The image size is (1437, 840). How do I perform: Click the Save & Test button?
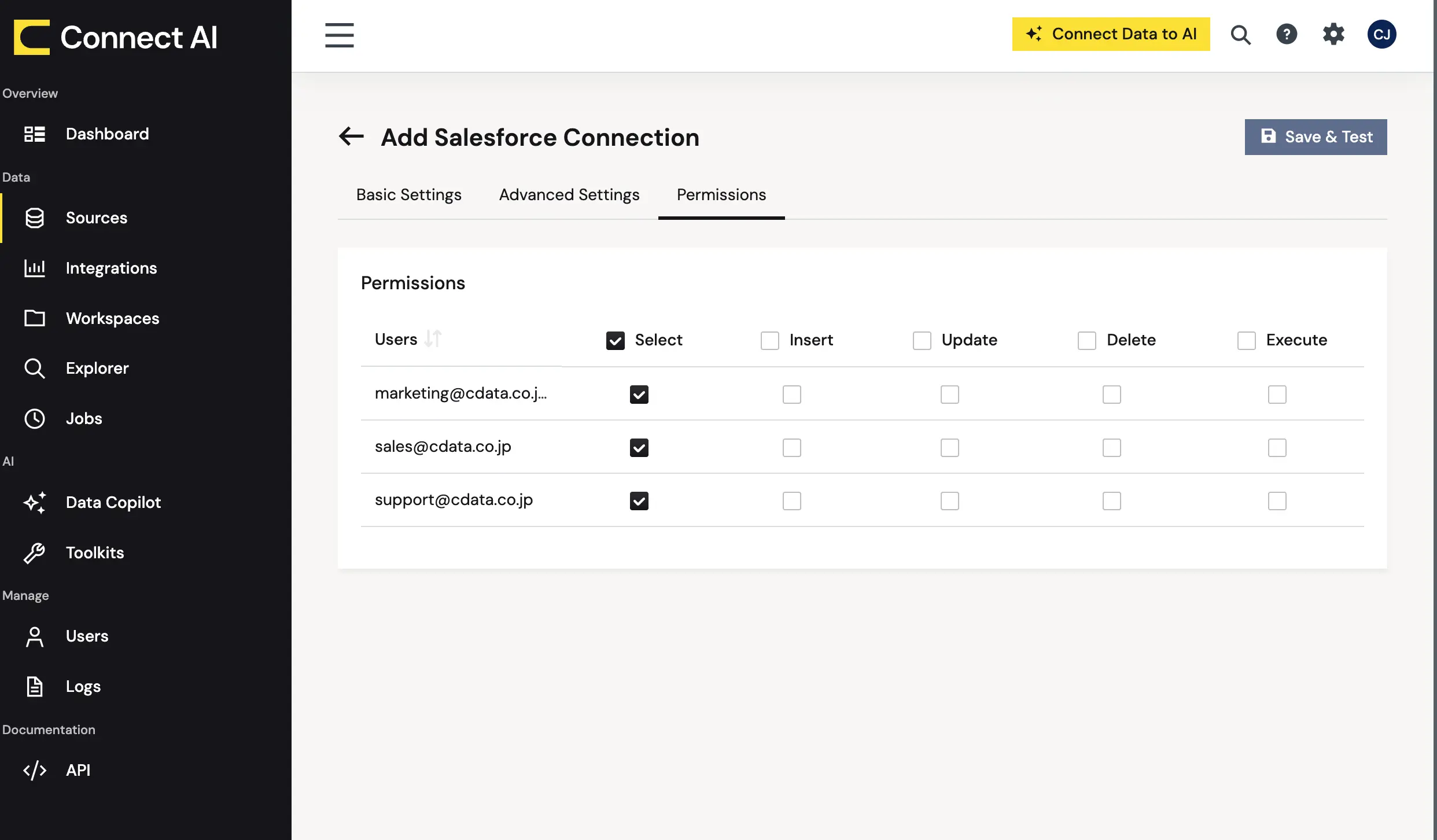1316,137
